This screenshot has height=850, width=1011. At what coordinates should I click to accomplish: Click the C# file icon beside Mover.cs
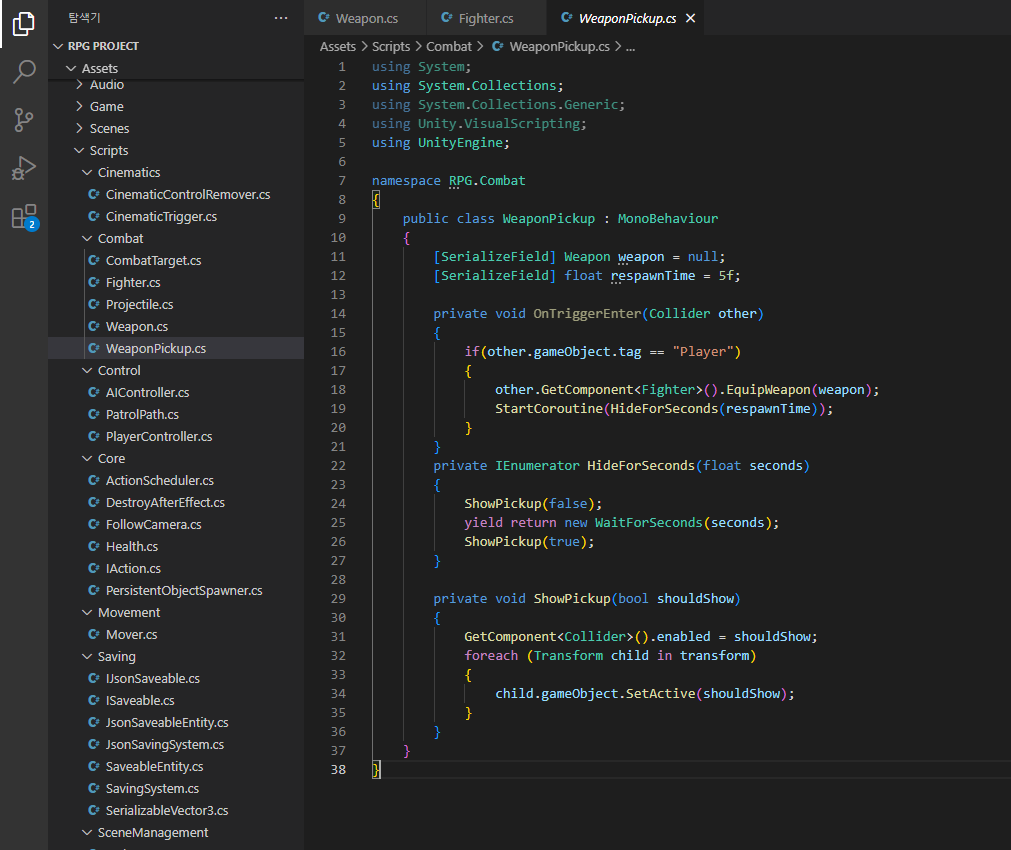pos(94,635)
